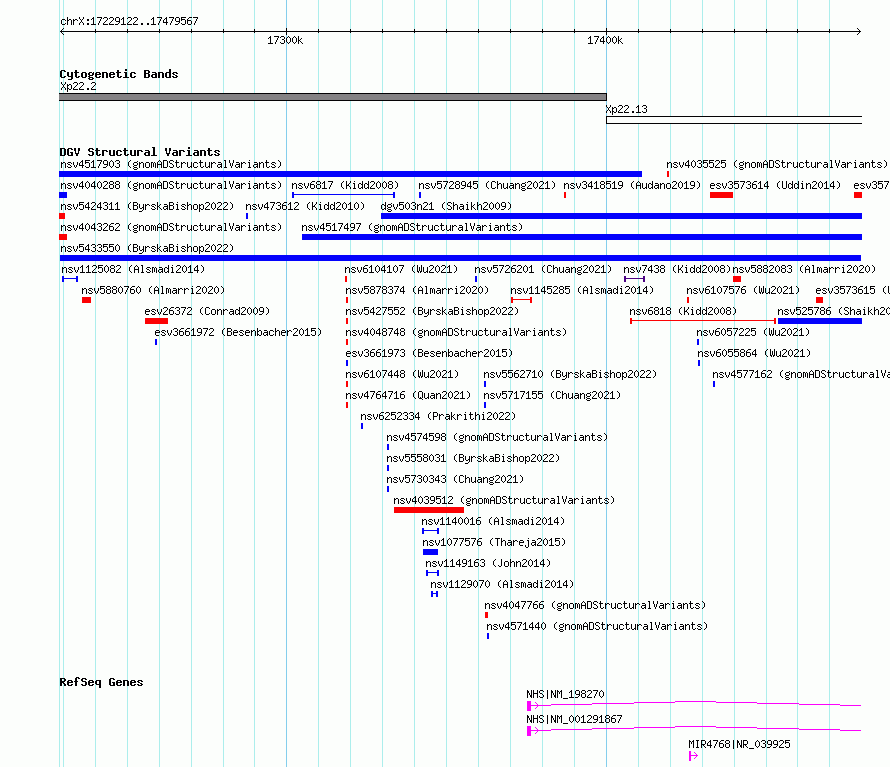Click the red nsv1145285 interval glyph
This screenshot has width=890, height=767.
pyautogui.click(x=521, y=300)
